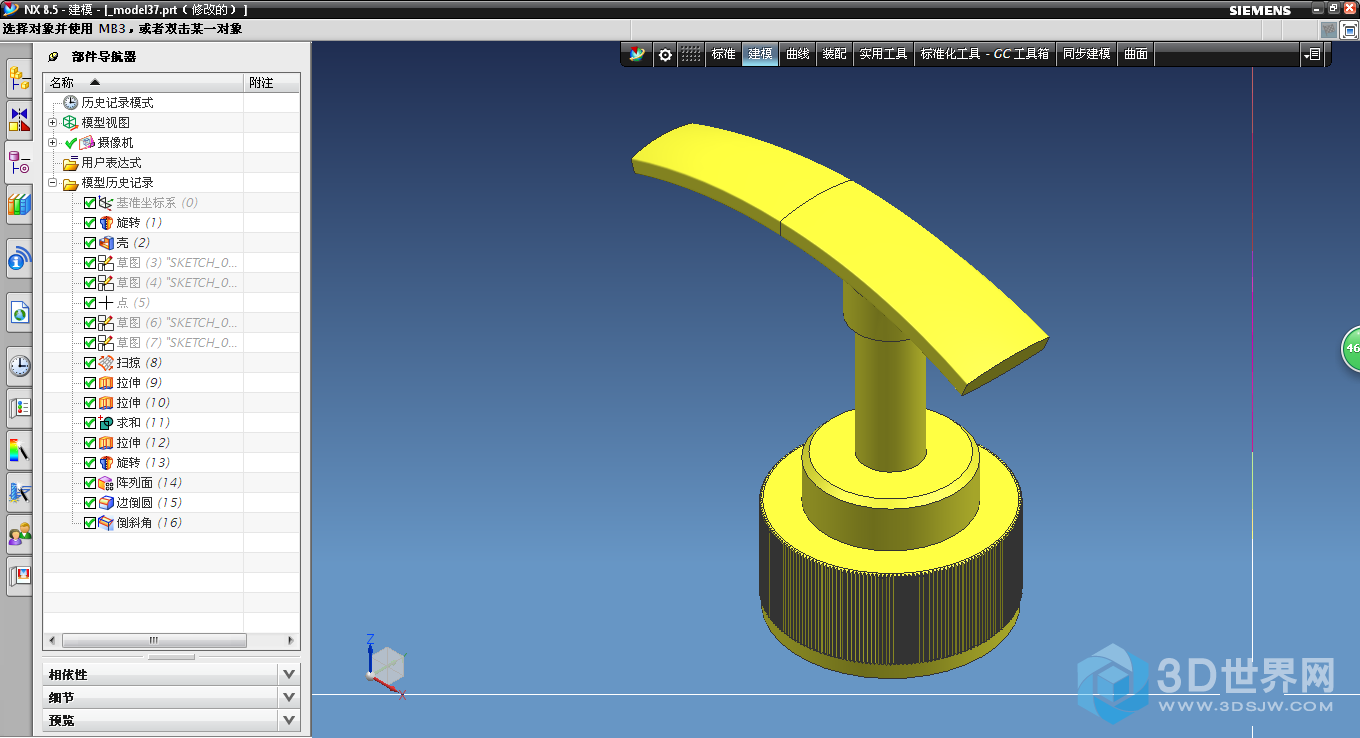Open the Assembly Navigator sidebar tab
Viewport: 1360px width, 738px height.
coord(19,76)
